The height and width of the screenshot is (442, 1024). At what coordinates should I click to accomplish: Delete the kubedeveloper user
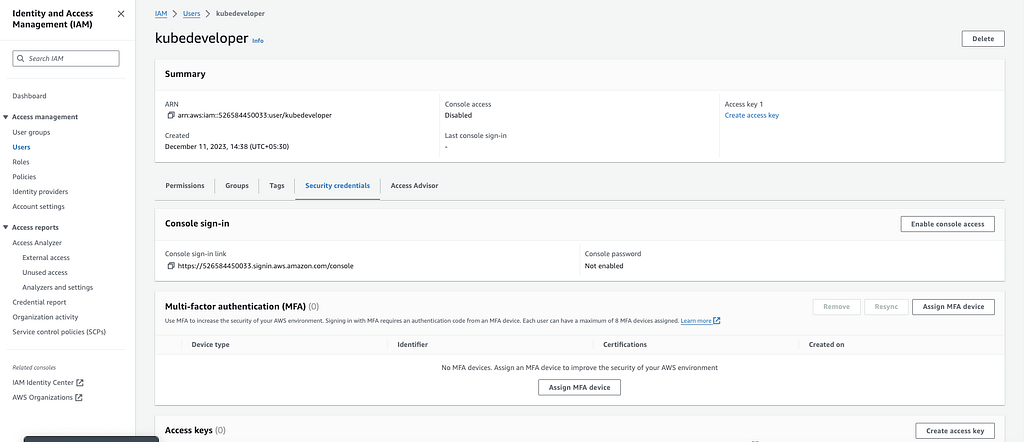tap(983, 39)
